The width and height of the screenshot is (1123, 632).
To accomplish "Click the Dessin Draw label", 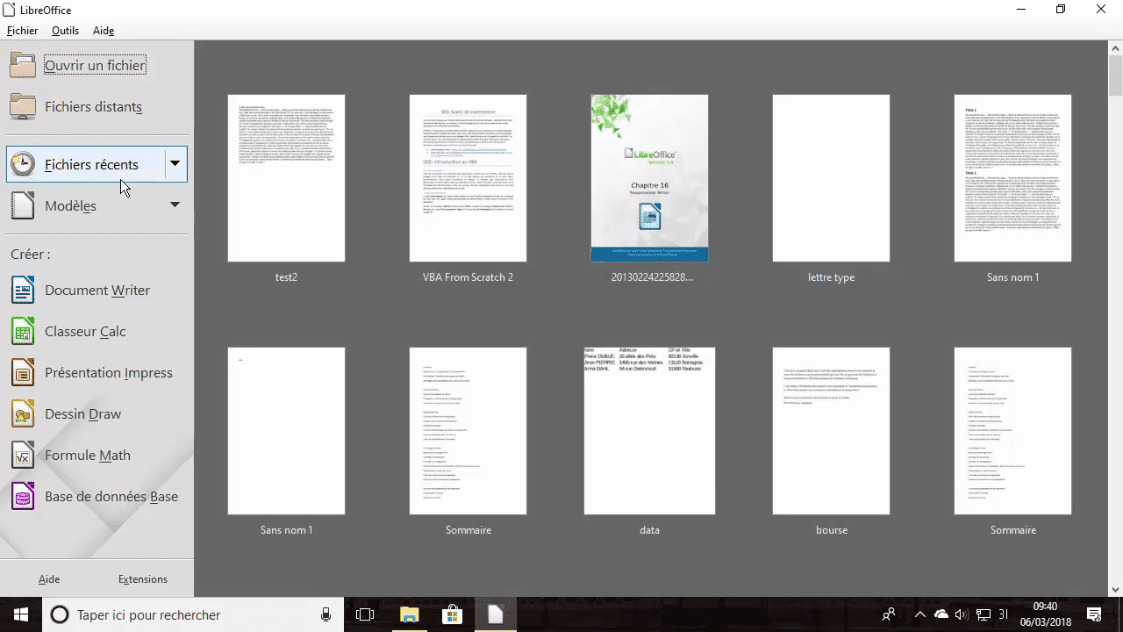I will click(x=83, y=414).
